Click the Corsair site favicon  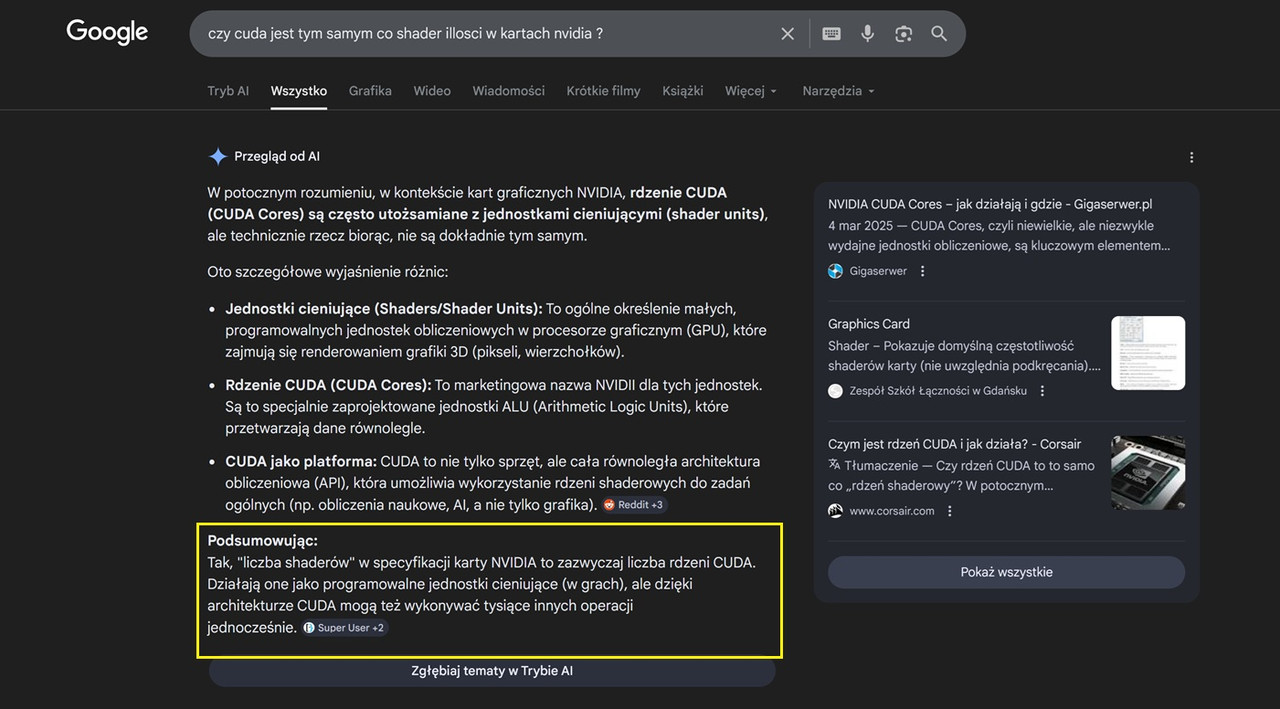(836, 511)
